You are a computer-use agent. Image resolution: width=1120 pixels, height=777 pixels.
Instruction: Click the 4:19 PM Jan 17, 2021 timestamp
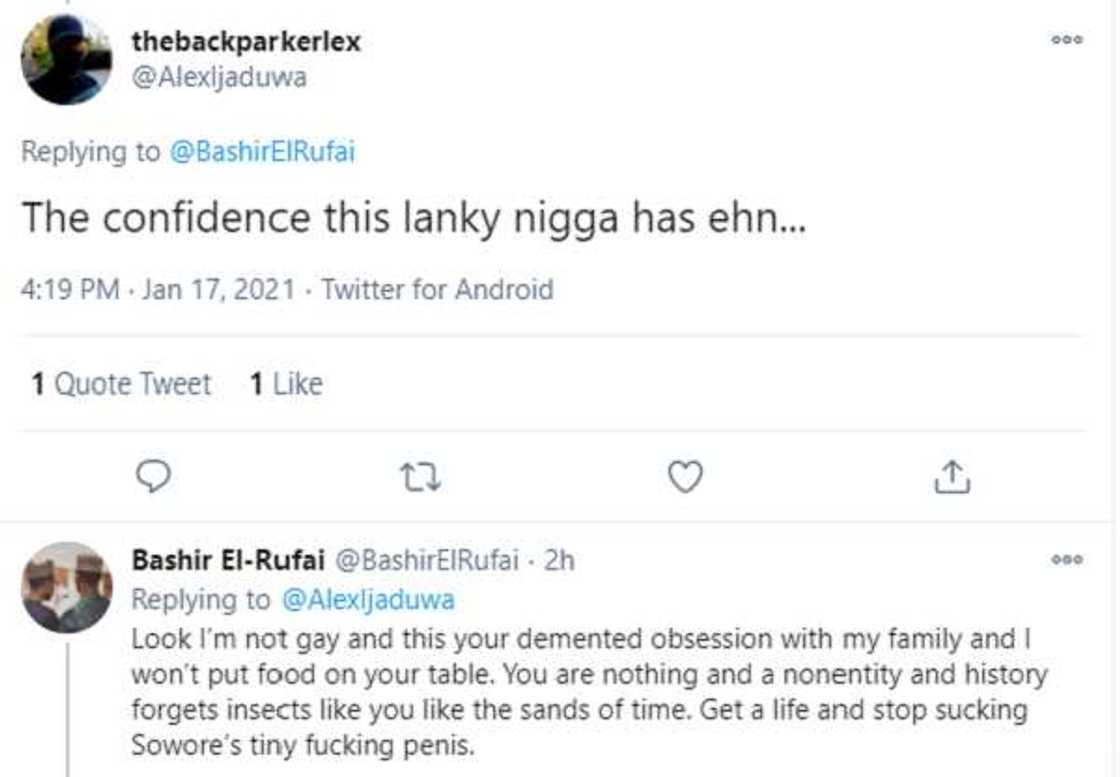pyautogui.click(x=158, y=290)
